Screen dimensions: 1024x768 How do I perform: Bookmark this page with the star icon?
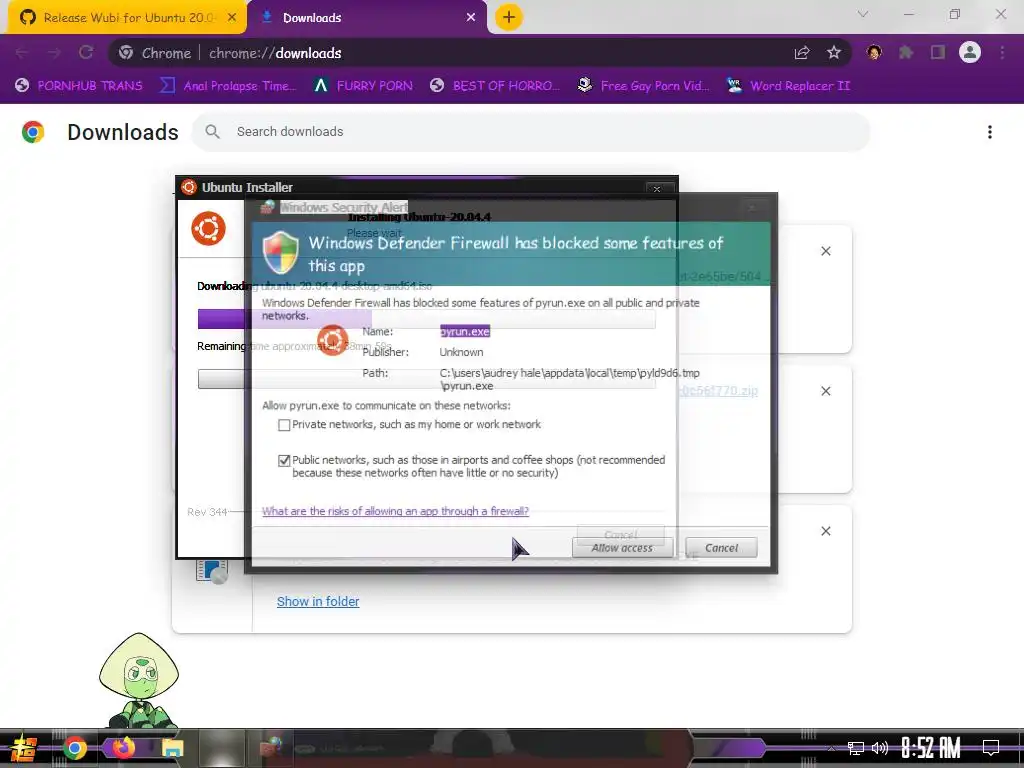click(834, 53)
